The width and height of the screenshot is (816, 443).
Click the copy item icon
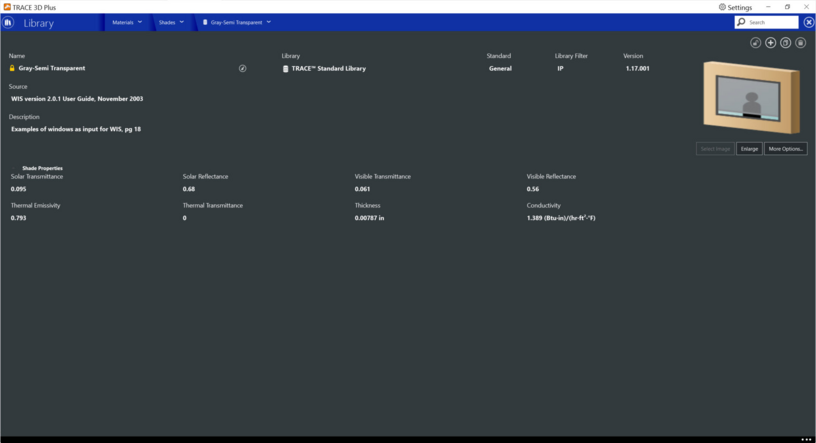pyautogui.click(x=786, y=43)
